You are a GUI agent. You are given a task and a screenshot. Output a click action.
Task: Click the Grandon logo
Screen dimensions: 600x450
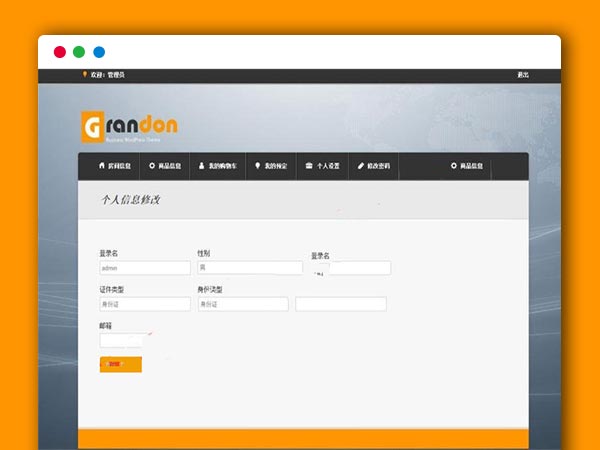(130, 127)
